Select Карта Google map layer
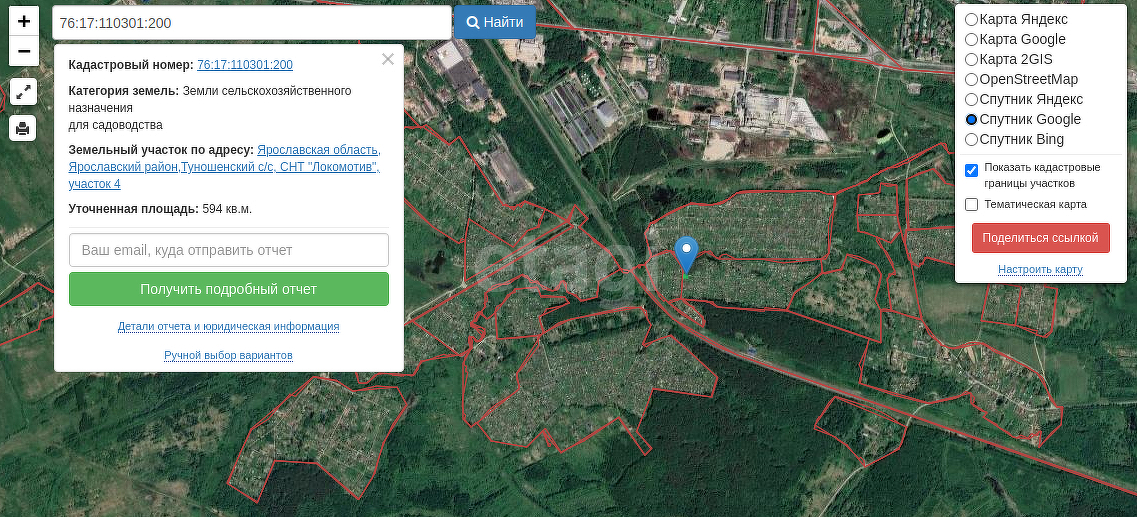Screen dimensions: 1137x517 [x=971, y=39]
